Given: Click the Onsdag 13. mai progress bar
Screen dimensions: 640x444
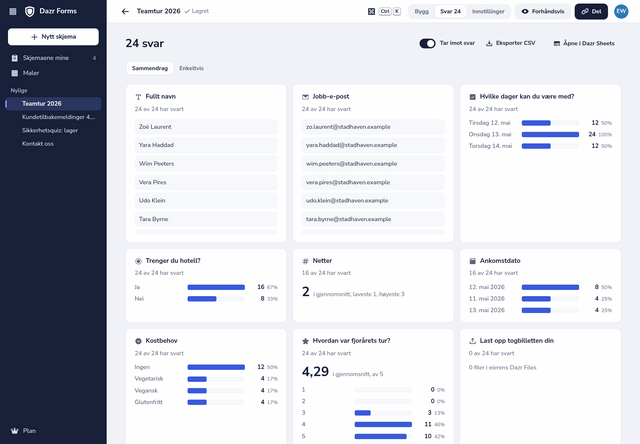Looking at the screenshot, I should click(x=550, y=134).
